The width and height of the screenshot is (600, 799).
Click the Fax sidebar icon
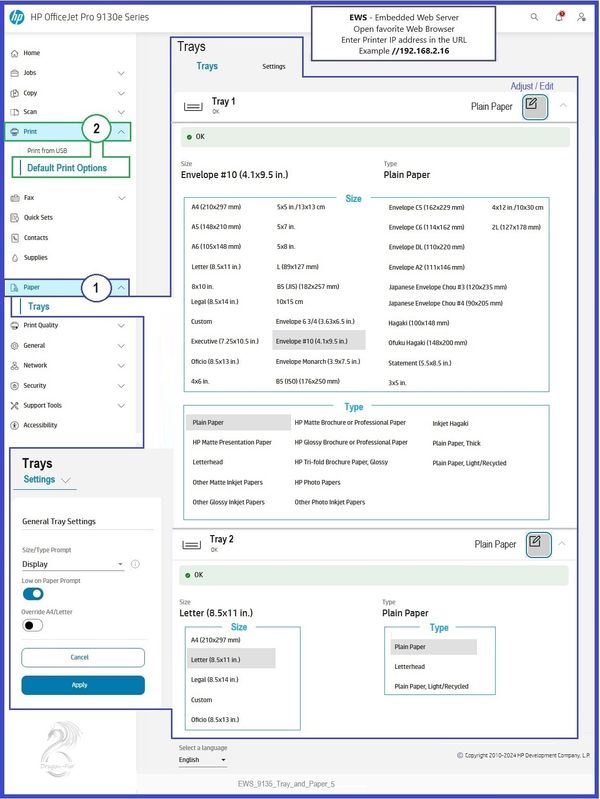click(x=14, y=198)
